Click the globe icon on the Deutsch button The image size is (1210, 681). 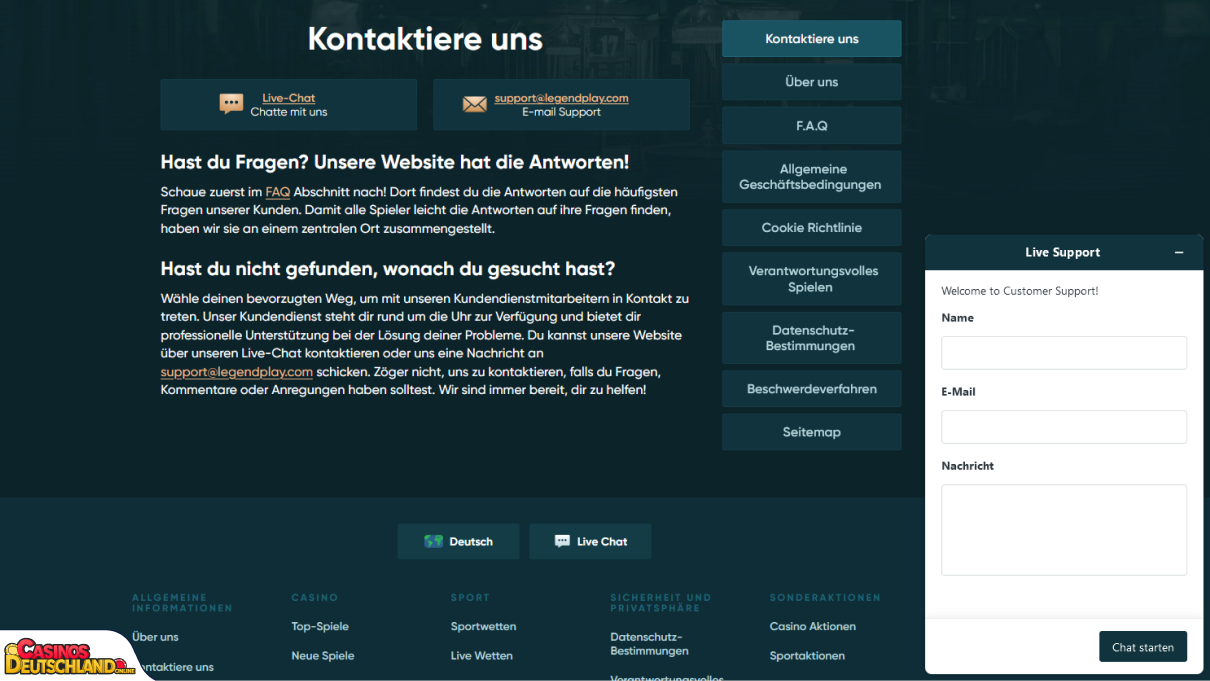pyautogui.click(x=433, y=541)
